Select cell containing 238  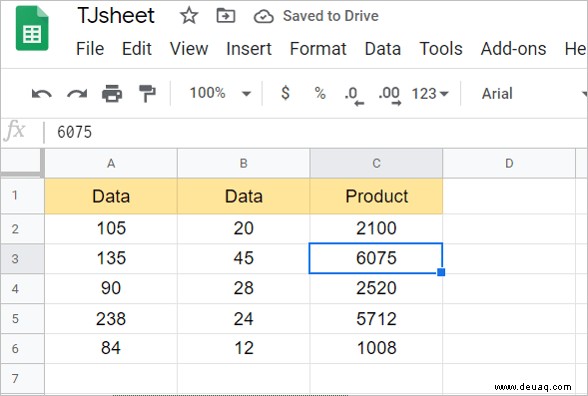pyautogui.click(x=111, y=319)
